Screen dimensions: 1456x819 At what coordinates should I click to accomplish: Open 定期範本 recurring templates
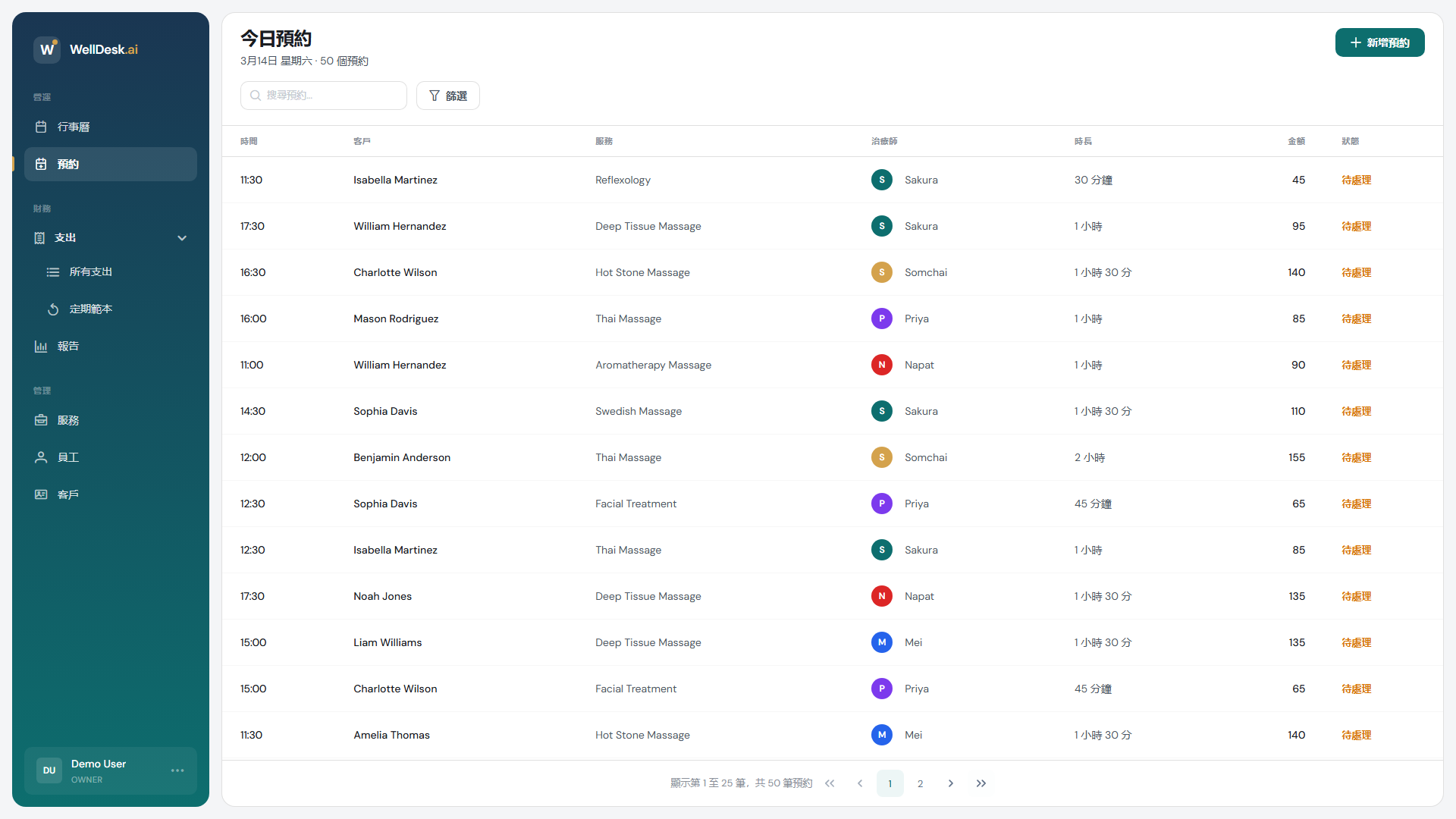(90, 309)
